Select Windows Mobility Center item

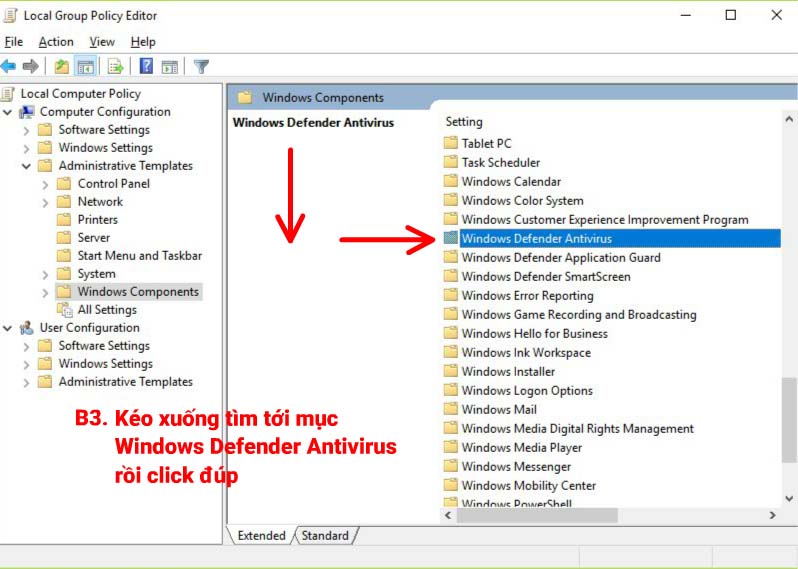coord(528,485)
